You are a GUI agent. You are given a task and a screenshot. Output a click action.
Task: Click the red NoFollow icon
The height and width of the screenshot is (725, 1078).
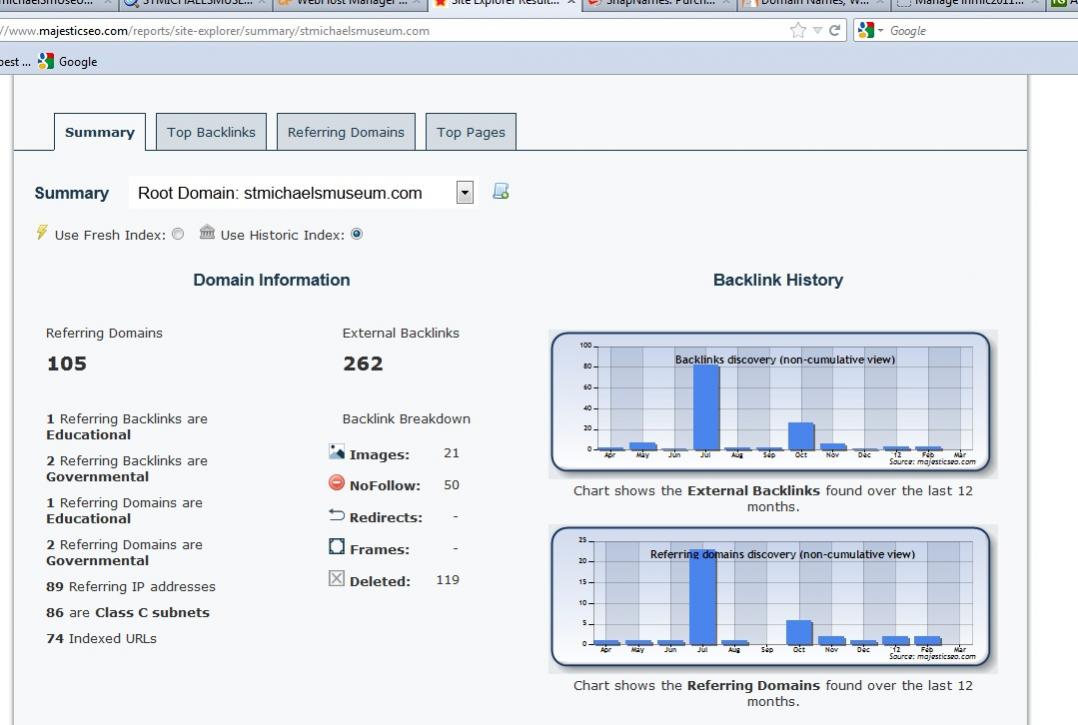[x=337, y=484]
